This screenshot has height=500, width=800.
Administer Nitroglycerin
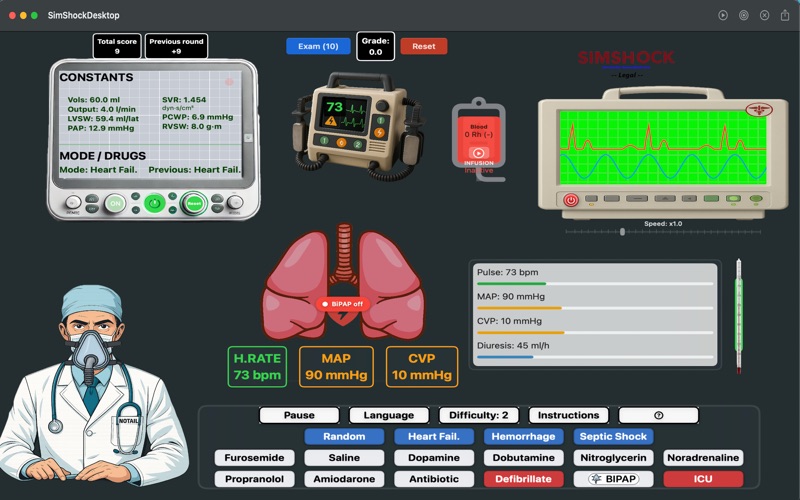tap(613, 458)
